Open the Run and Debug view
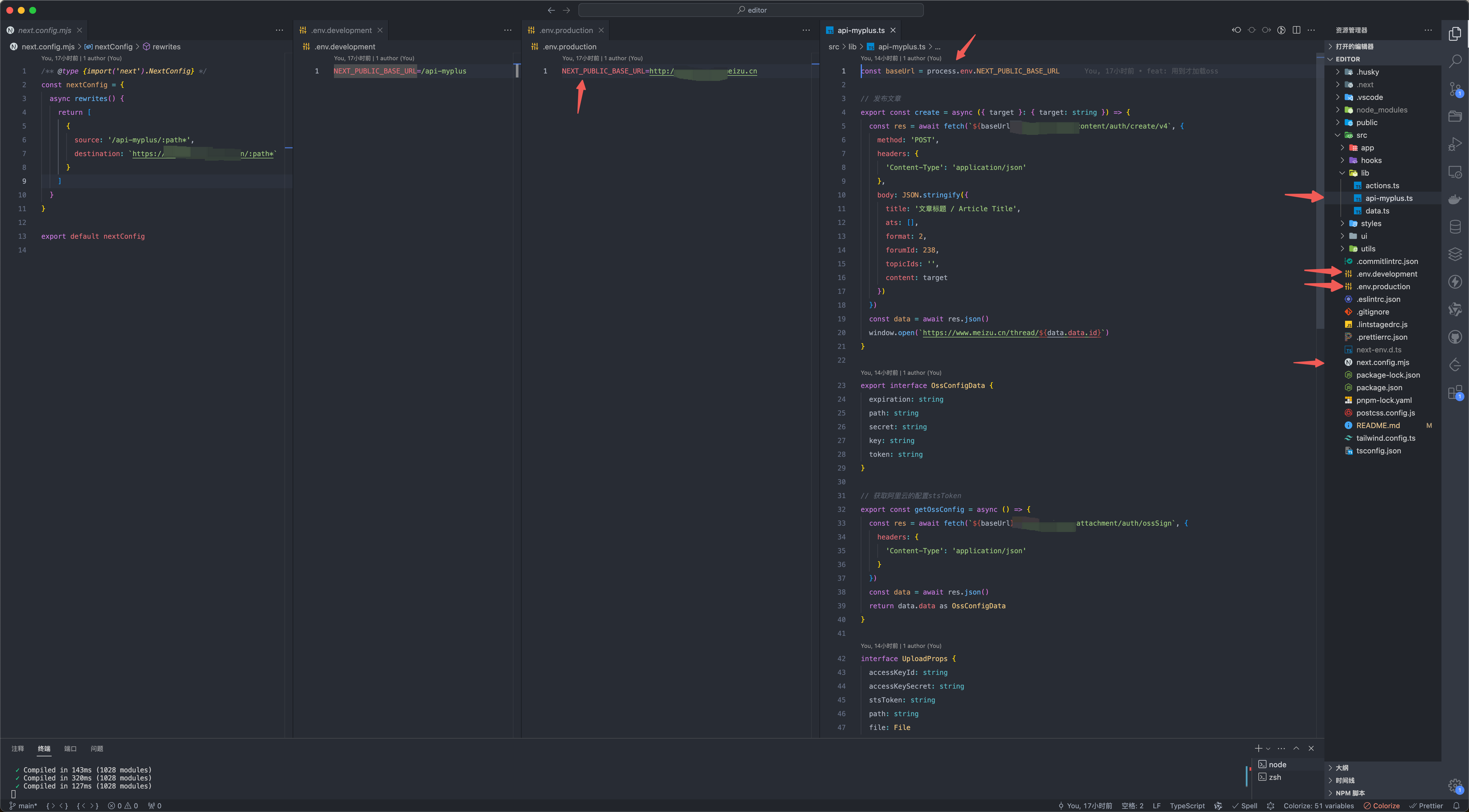1469x812 pixels. [1455, 144]
